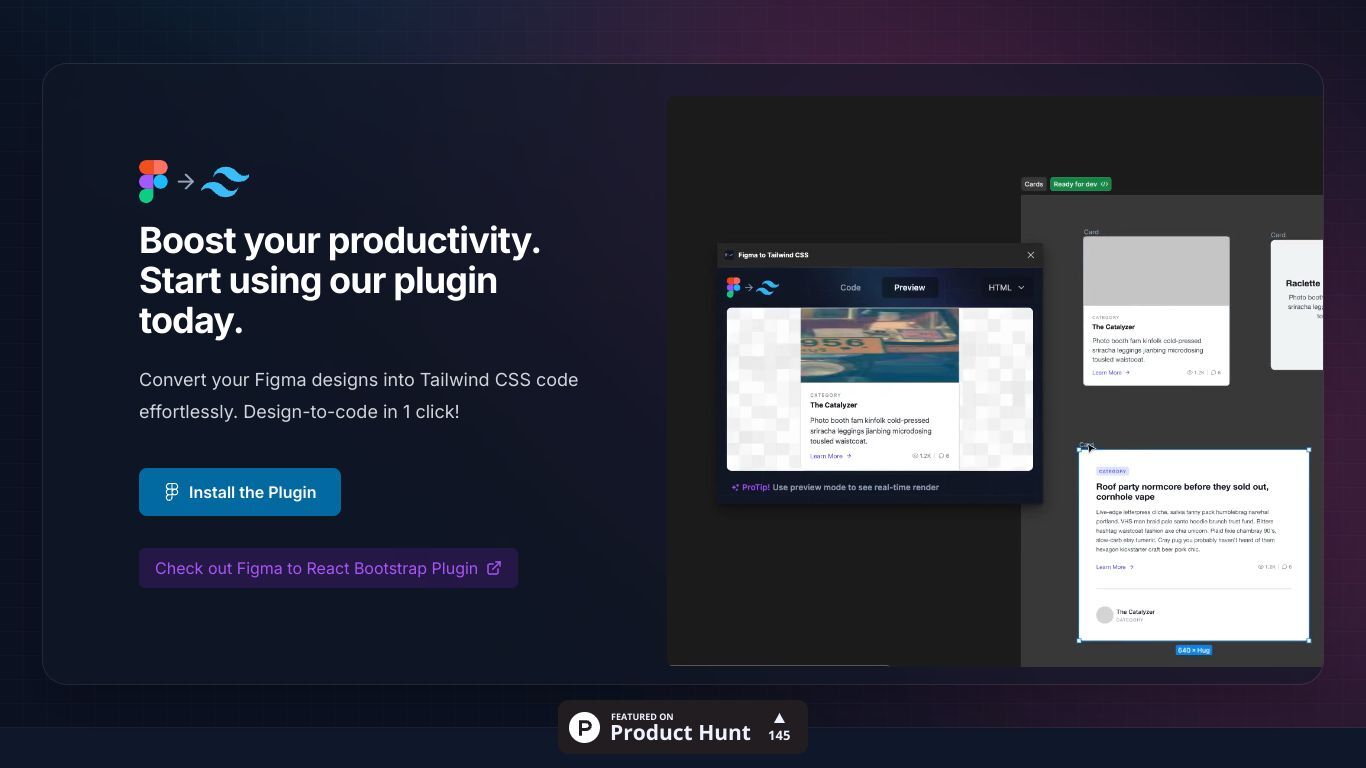
Task: Click the Tailwind CSS logo above the headline
Action: tap(225, 182)
